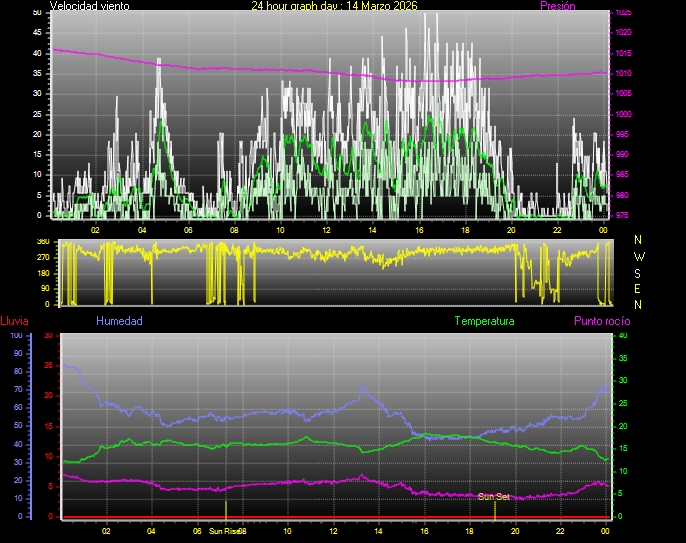Select the red Lluvia axis label

coord(14,321)
